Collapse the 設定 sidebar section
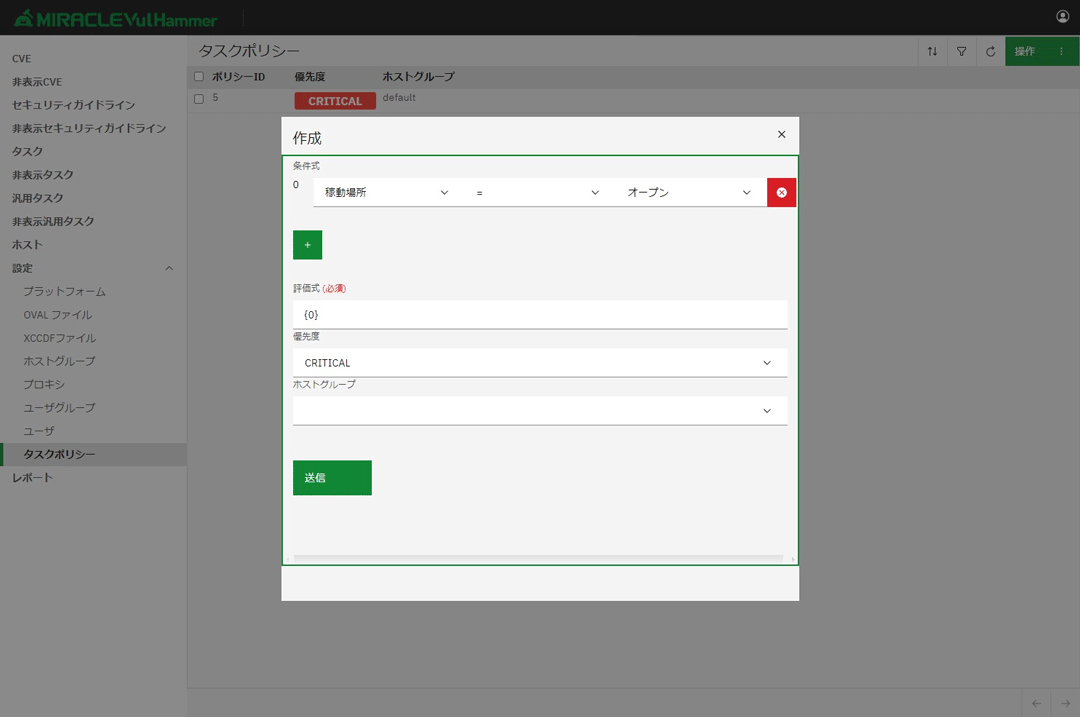1080x717 pixels. 168,268
